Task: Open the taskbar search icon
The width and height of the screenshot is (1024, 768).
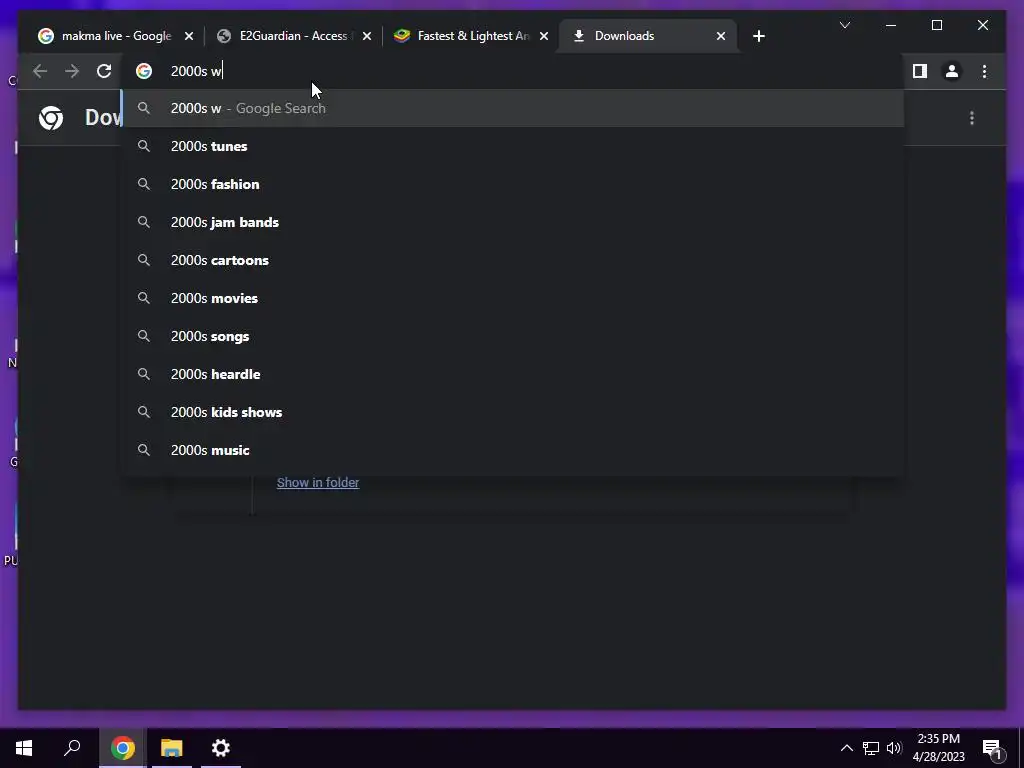Action: [72, 748]
